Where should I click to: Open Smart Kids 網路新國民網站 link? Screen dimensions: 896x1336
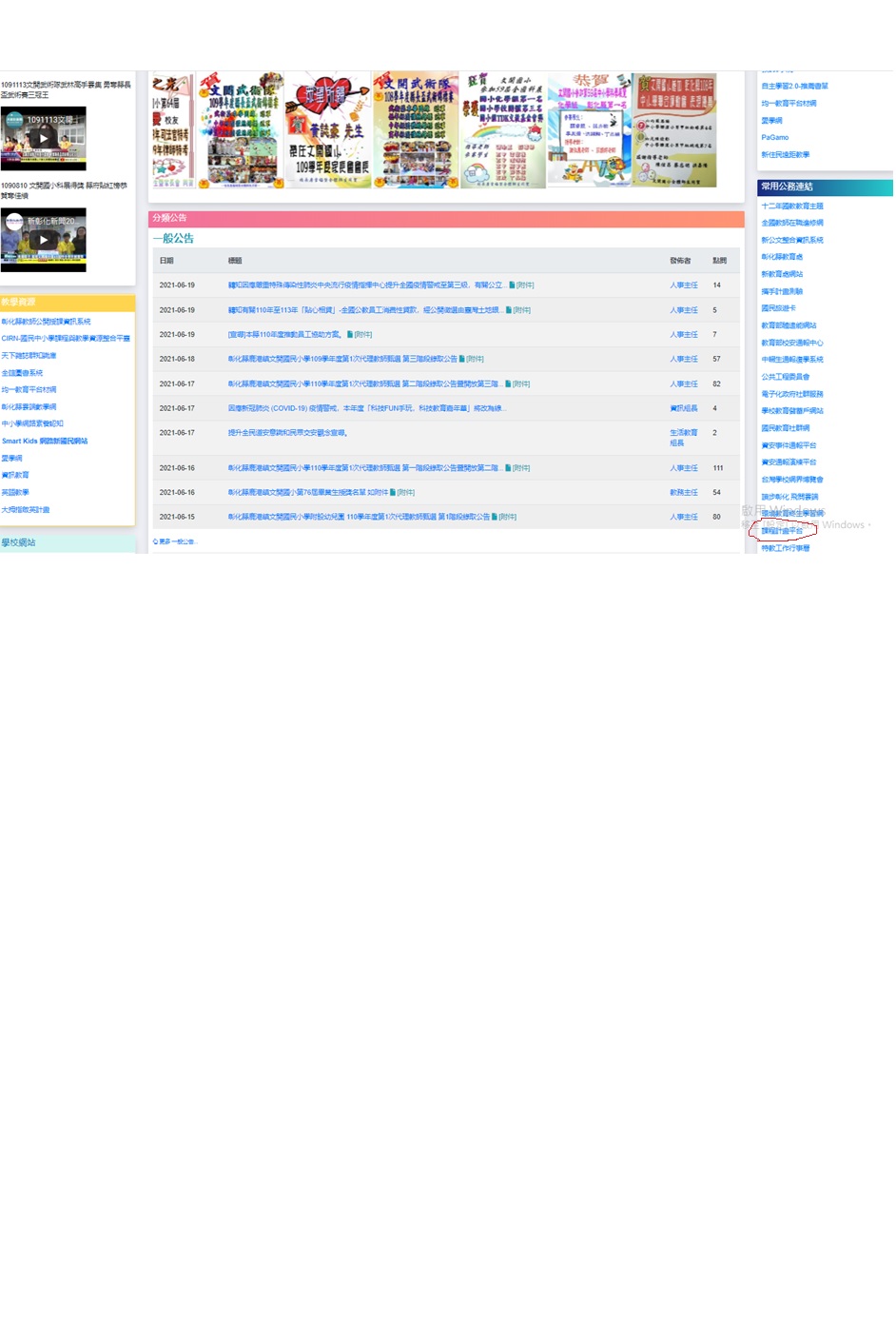(45, 442)
